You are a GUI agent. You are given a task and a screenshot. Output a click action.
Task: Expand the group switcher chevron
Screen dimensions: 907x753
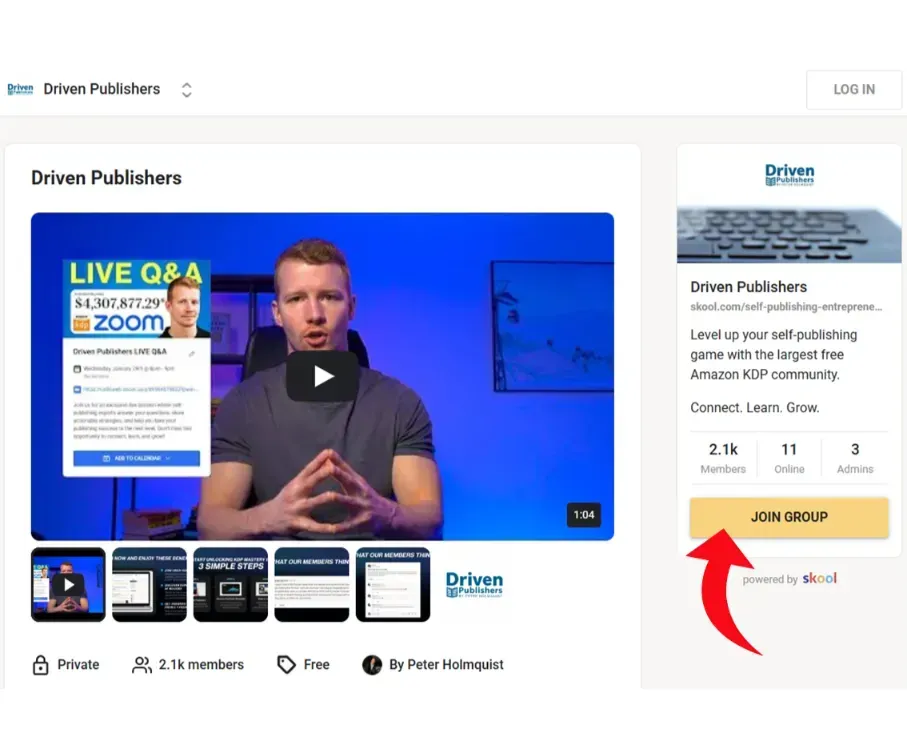[186, 90]
